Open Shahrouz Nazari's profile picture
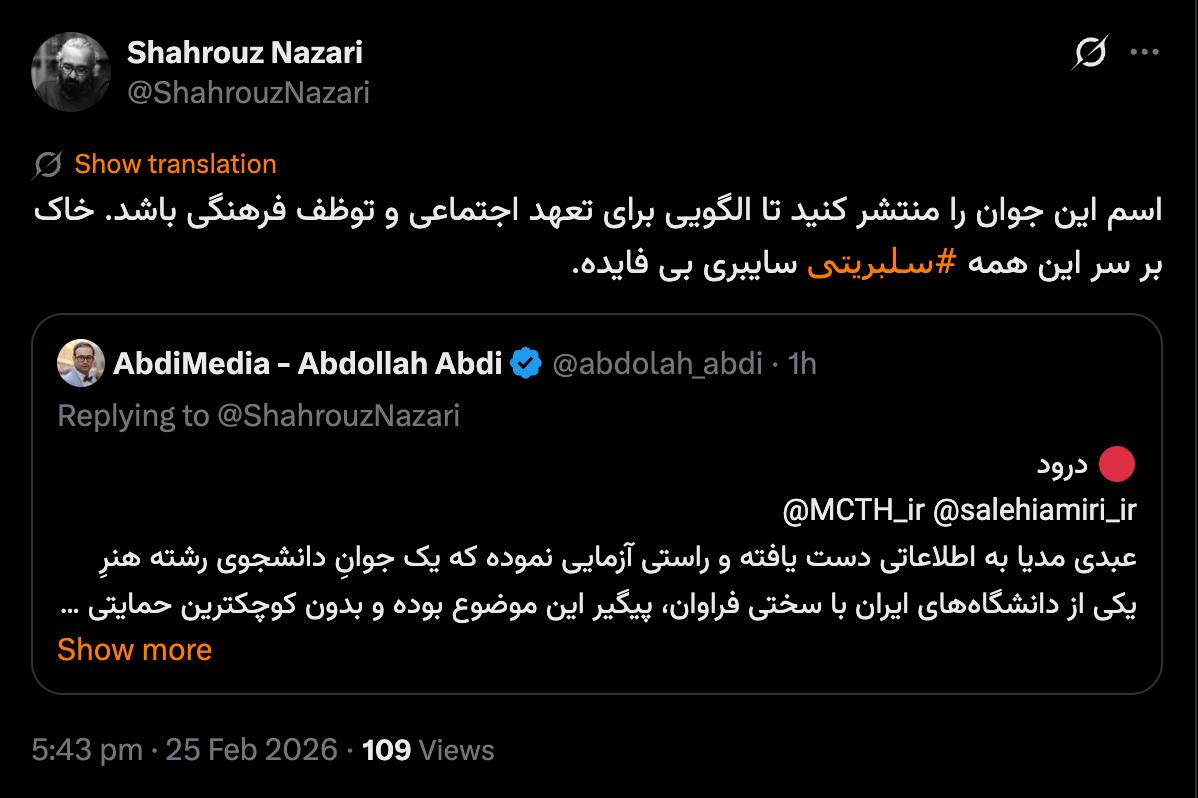The width and height of the screenshot is (1198, 798). point(70,71)
